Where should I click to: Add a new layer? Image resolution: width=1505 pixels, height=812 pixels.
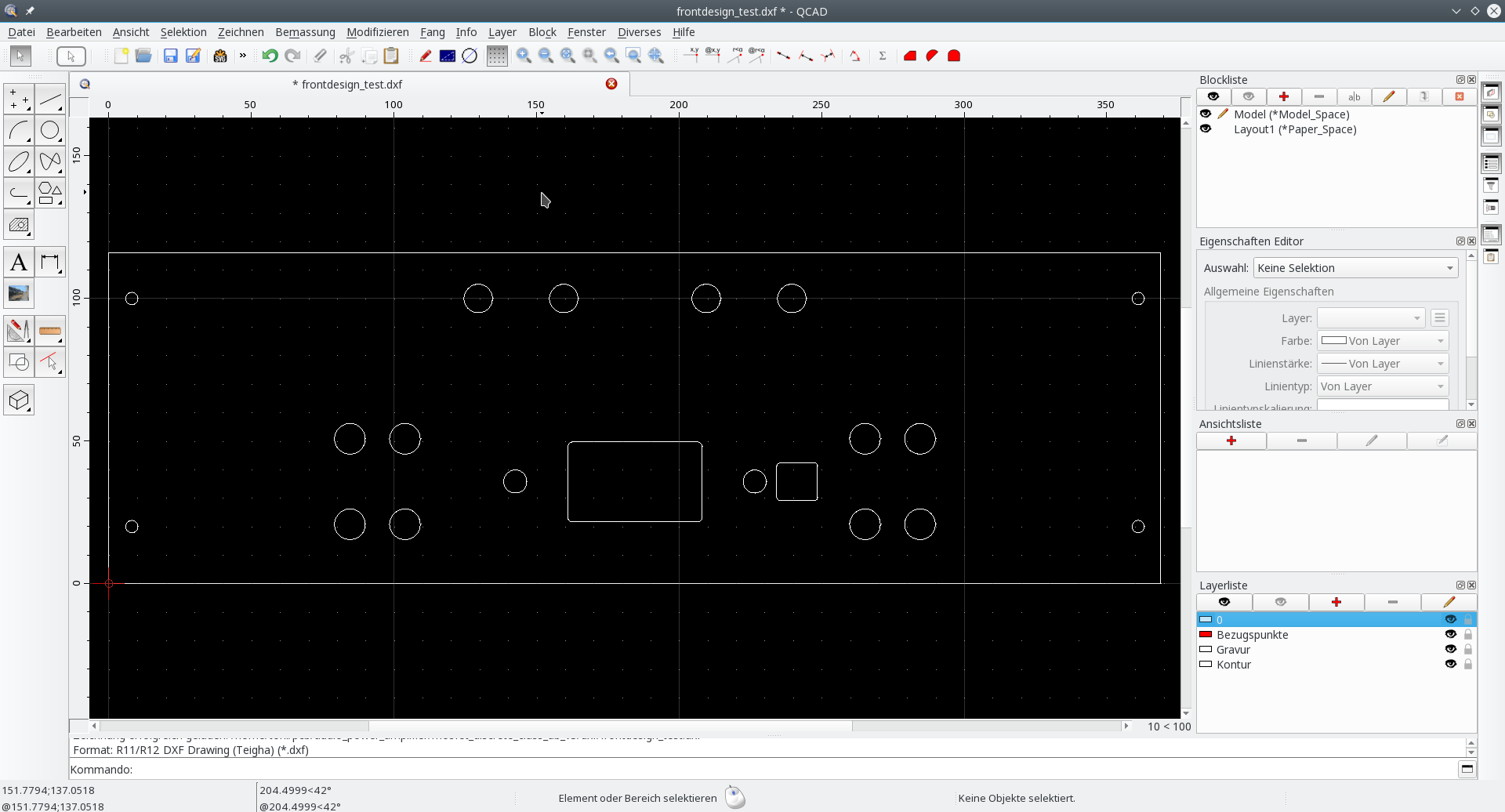coord(1336,602)
